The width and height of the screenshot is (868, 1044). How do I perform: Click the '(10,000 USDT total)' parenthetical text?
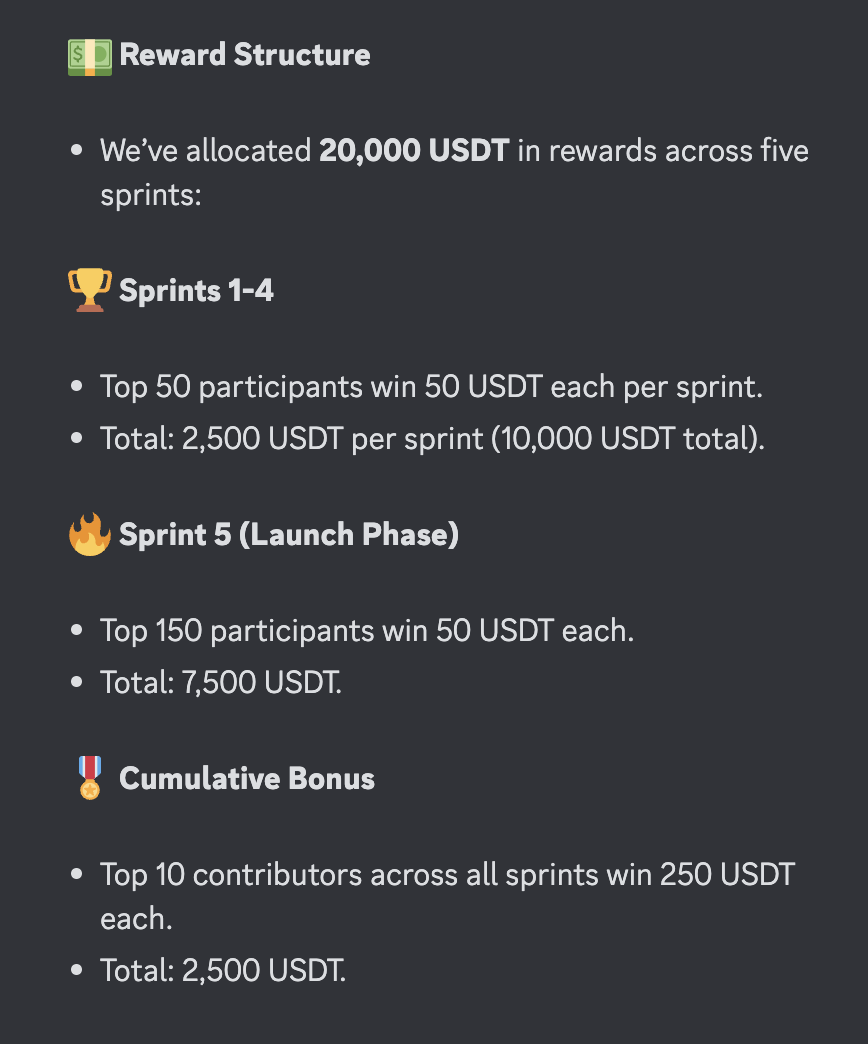point(628,439)
